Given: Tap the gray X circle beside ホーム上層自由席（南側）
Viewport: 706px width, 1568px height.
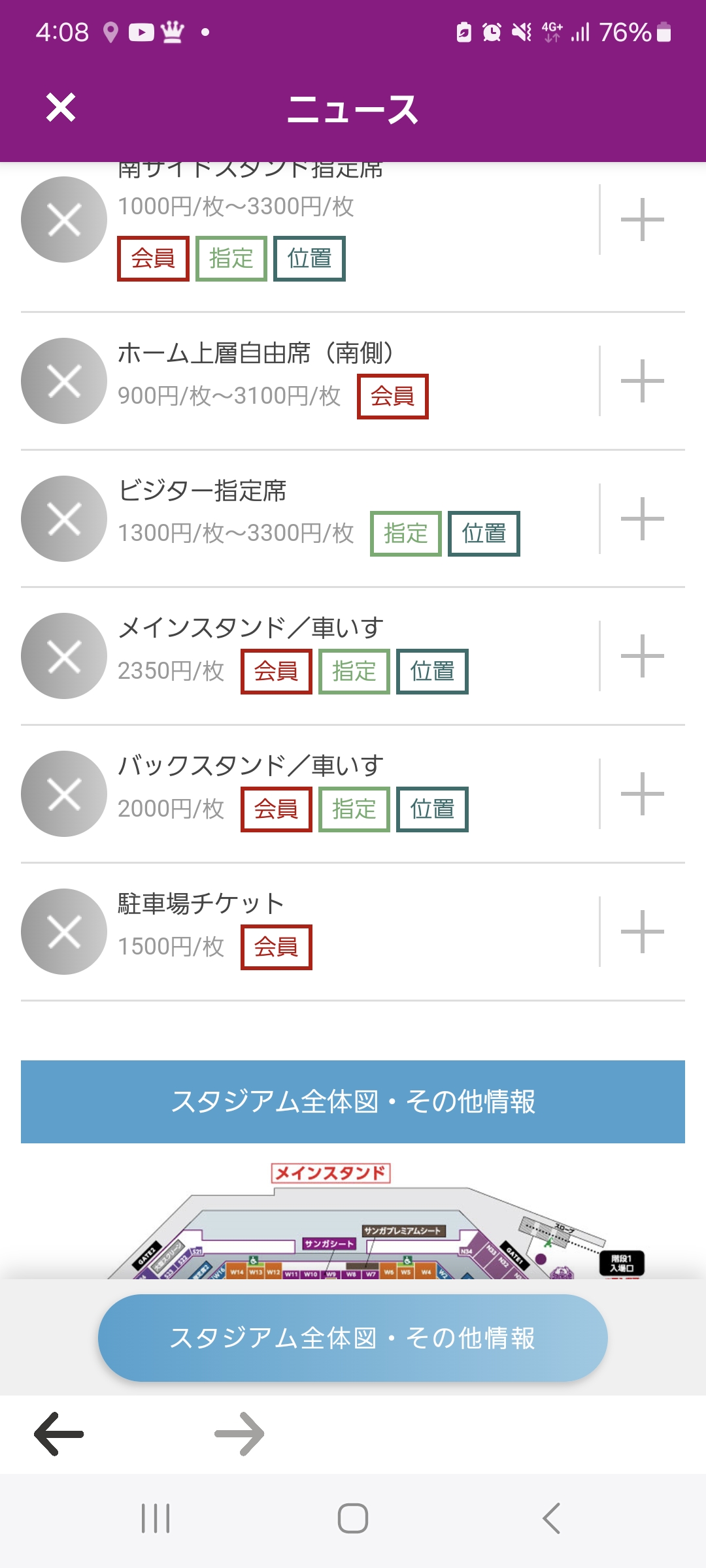Looking at the screenshot, I should pos(64,381).
